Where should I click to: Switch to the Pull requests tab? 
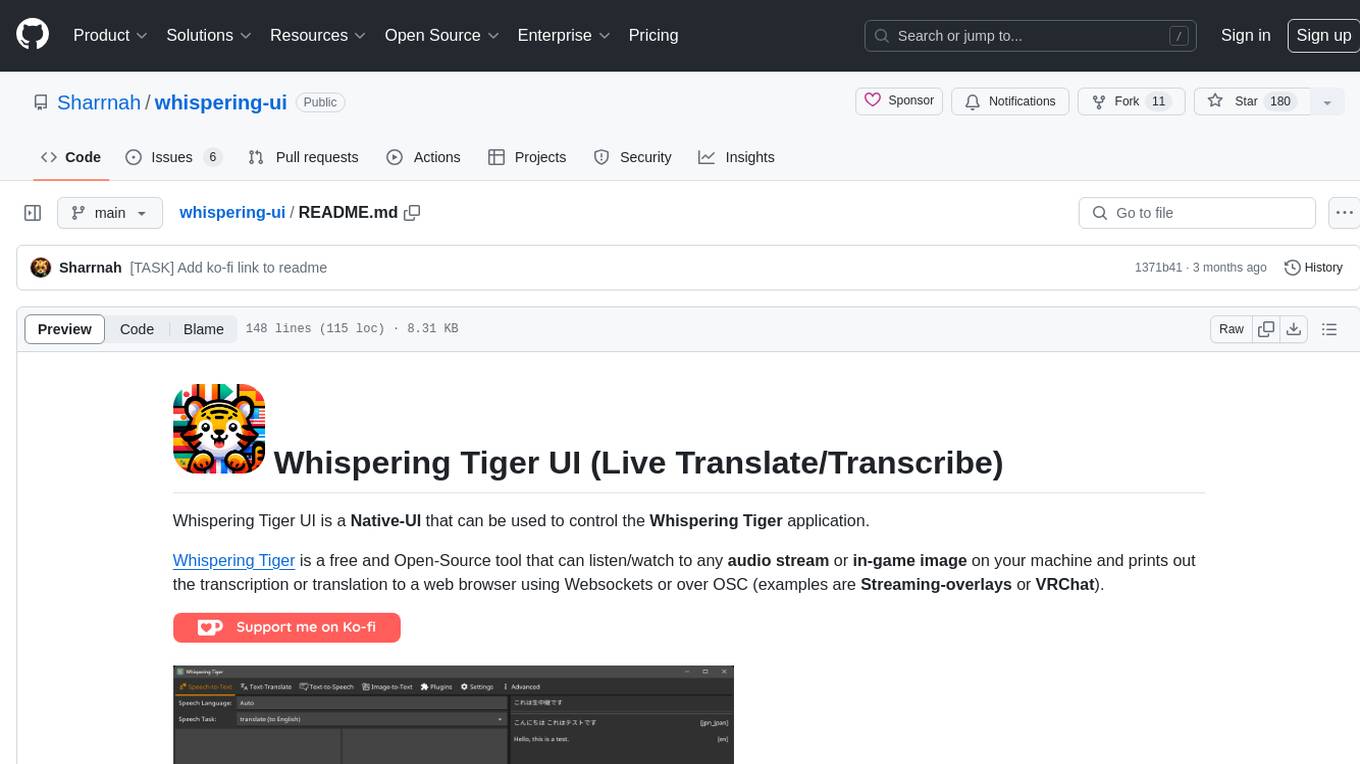pyautogui.click(x=303, y=157)
